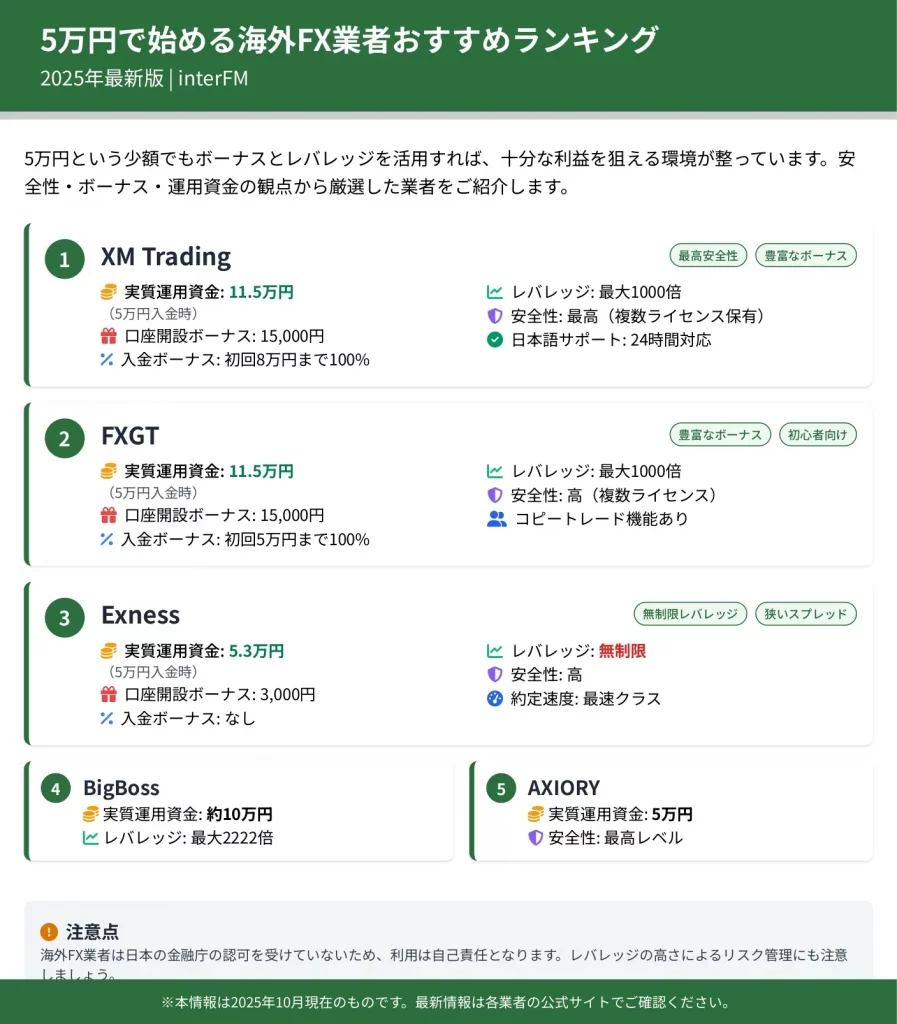Open the BigBoss heading
897x1024 pixels.
(121, 788)
